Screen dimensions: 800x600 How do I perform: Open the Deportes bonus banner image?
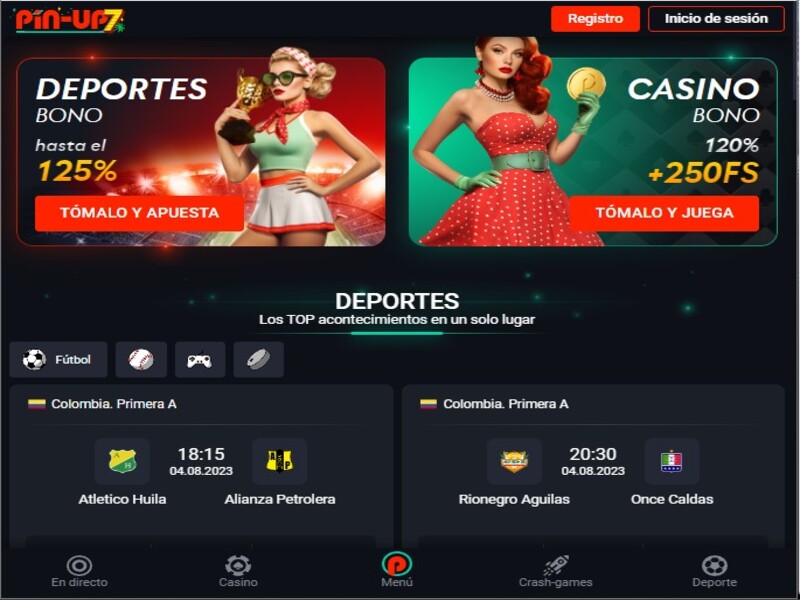[x=201, y=152]
